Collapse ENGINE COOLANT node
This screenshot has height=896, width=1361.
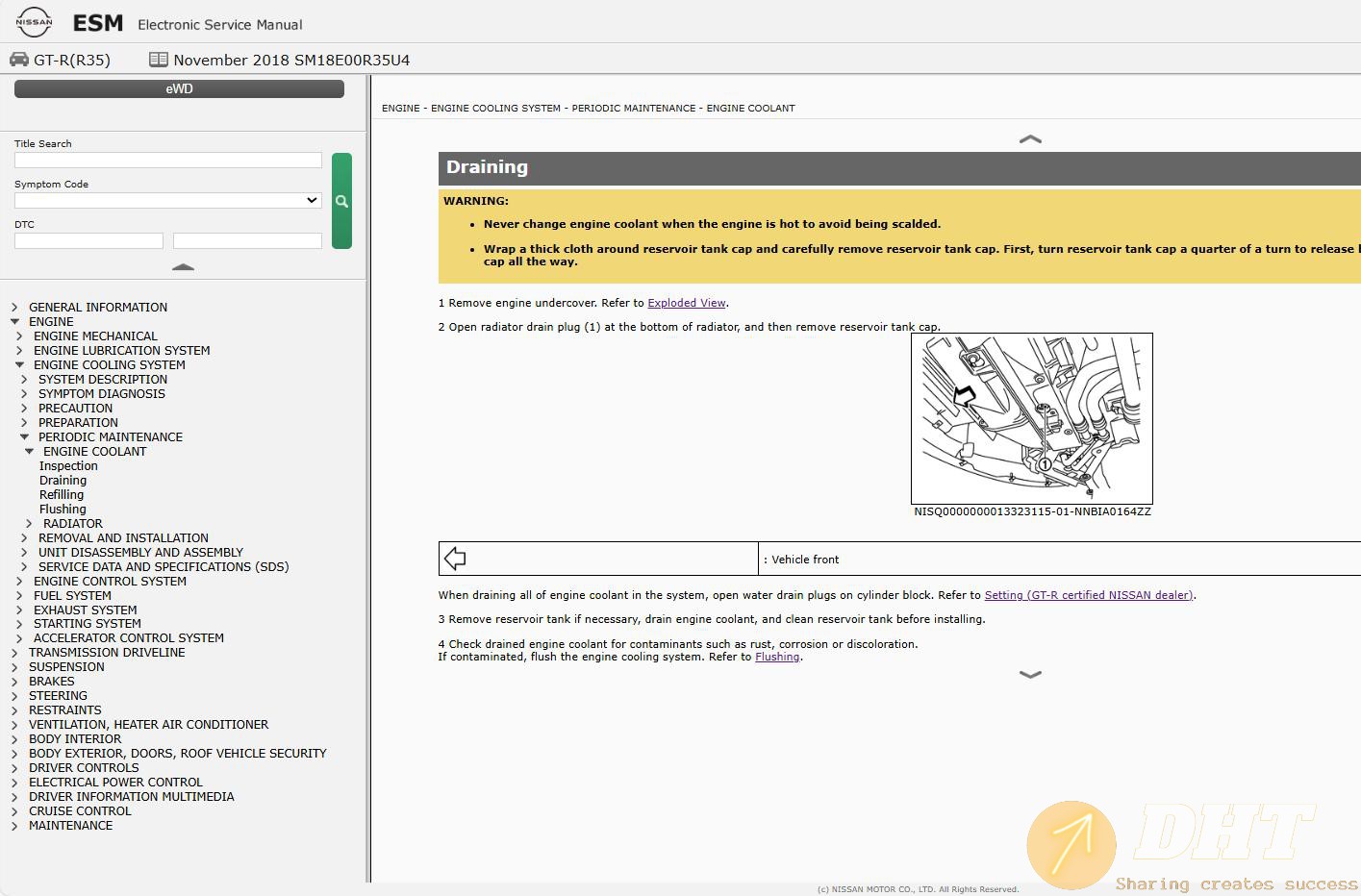[x=29, y=452]
